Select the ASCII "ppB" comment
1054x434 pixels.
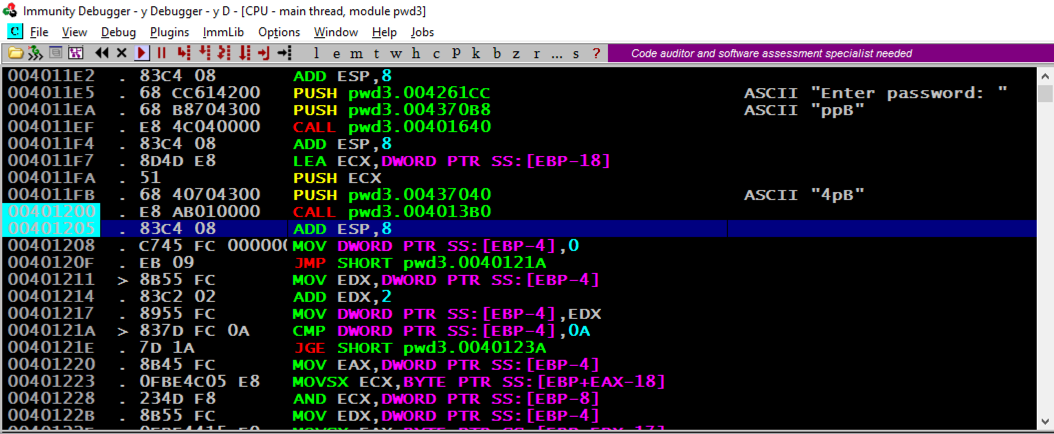(804, 110)
